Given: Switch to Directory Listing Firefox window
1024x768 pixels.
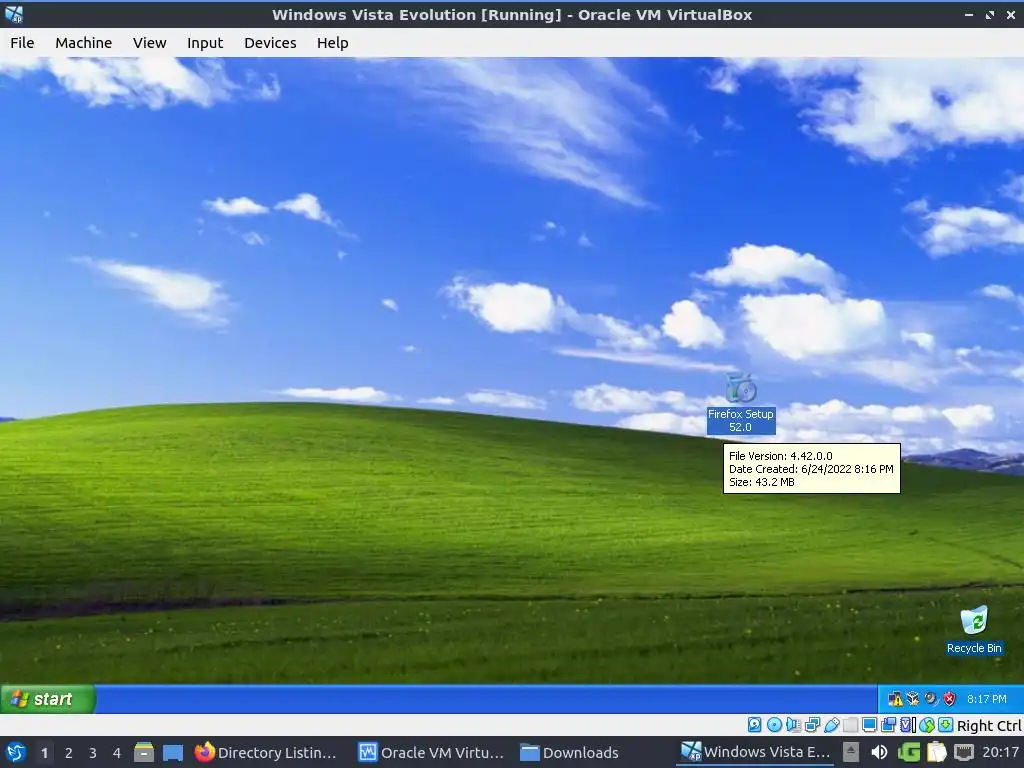Looking at the screenshot, I should [266, 752].
